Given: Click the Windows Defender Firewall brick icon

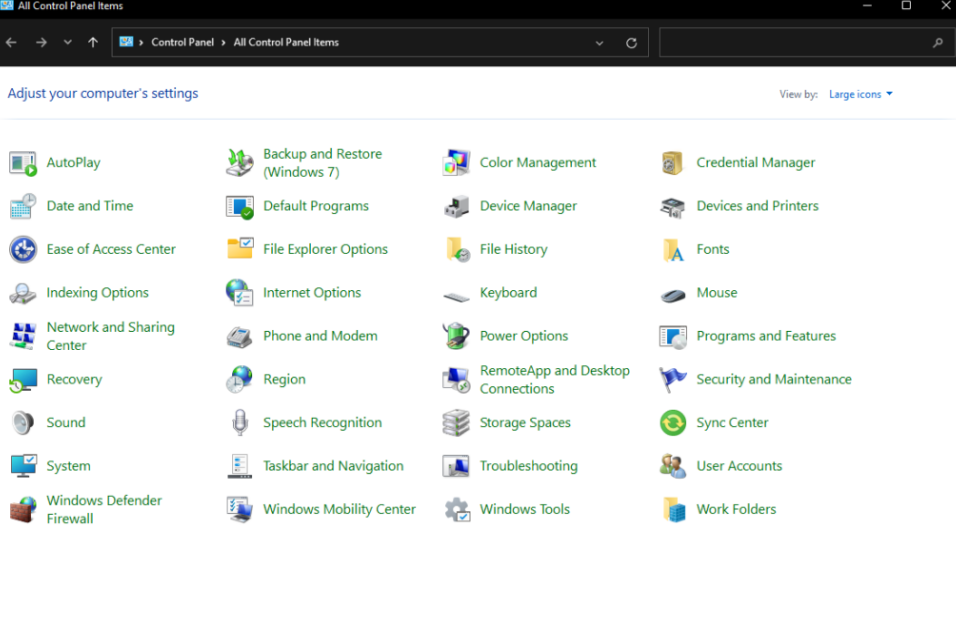Looking at the screenshot, I should [x=22, y=510].
